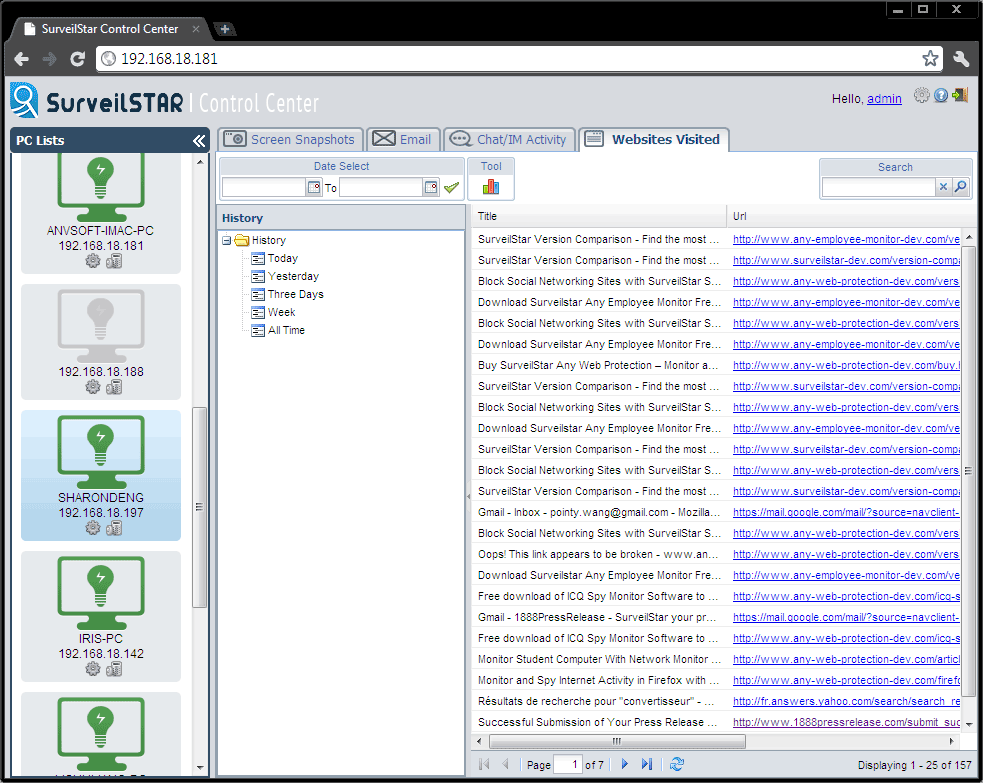This screenshot has width=983, height=783.
Task: Open the start date calendar picker
Action: (314, 187)
